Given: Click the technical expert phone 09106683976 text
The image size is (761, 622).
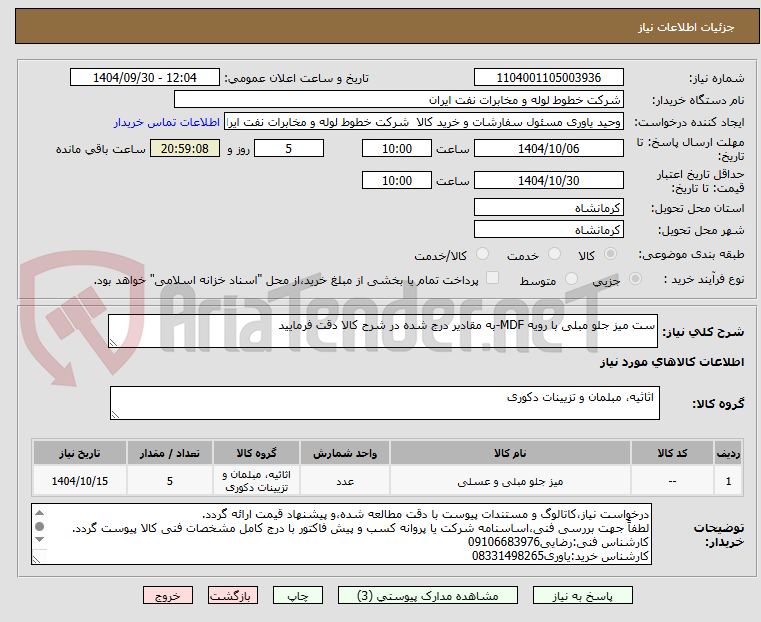Looking at the screenshot, I should [x=504, y=542].
